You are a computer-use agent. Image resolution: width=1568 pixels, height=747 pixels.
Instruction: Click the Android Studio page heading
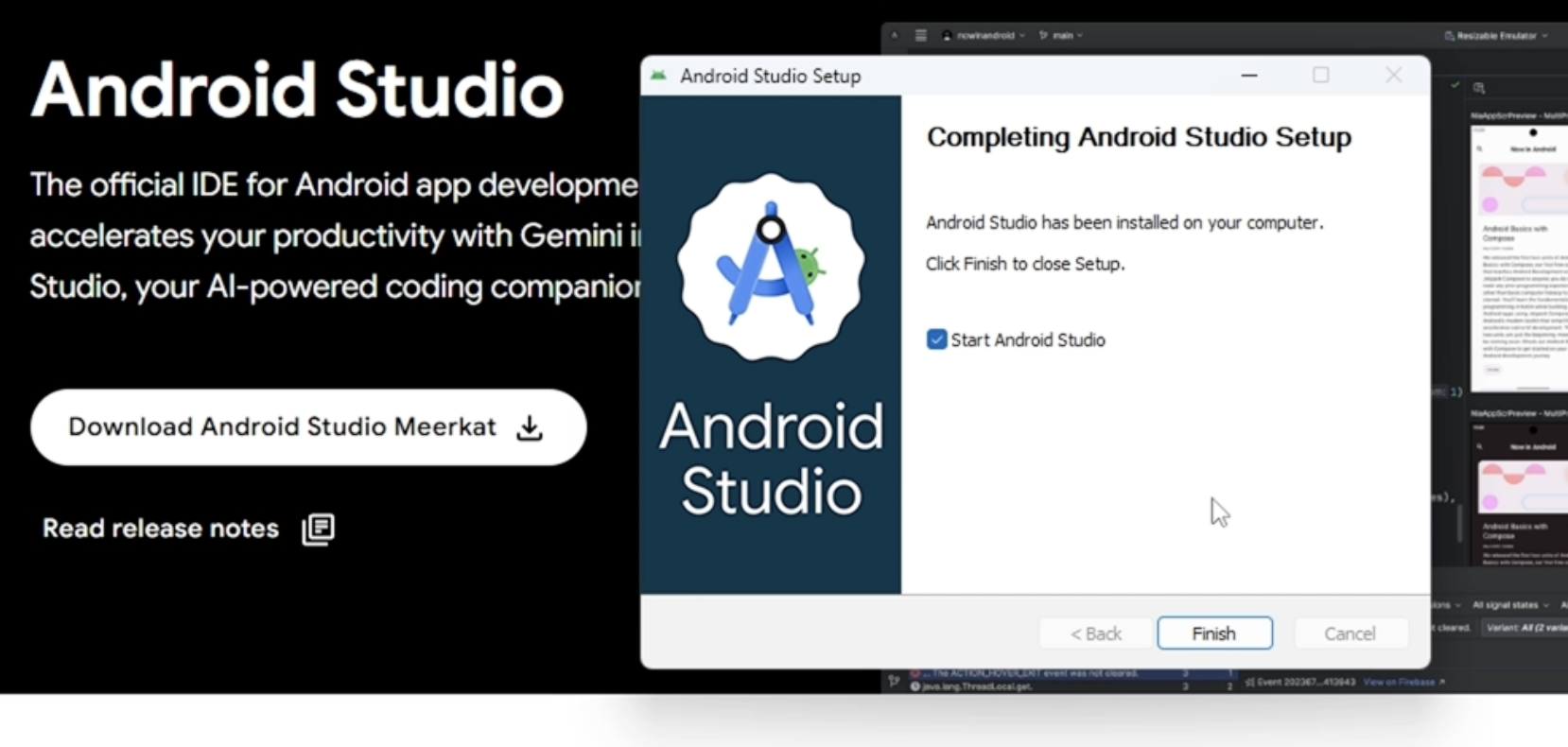tap(297, 90)
